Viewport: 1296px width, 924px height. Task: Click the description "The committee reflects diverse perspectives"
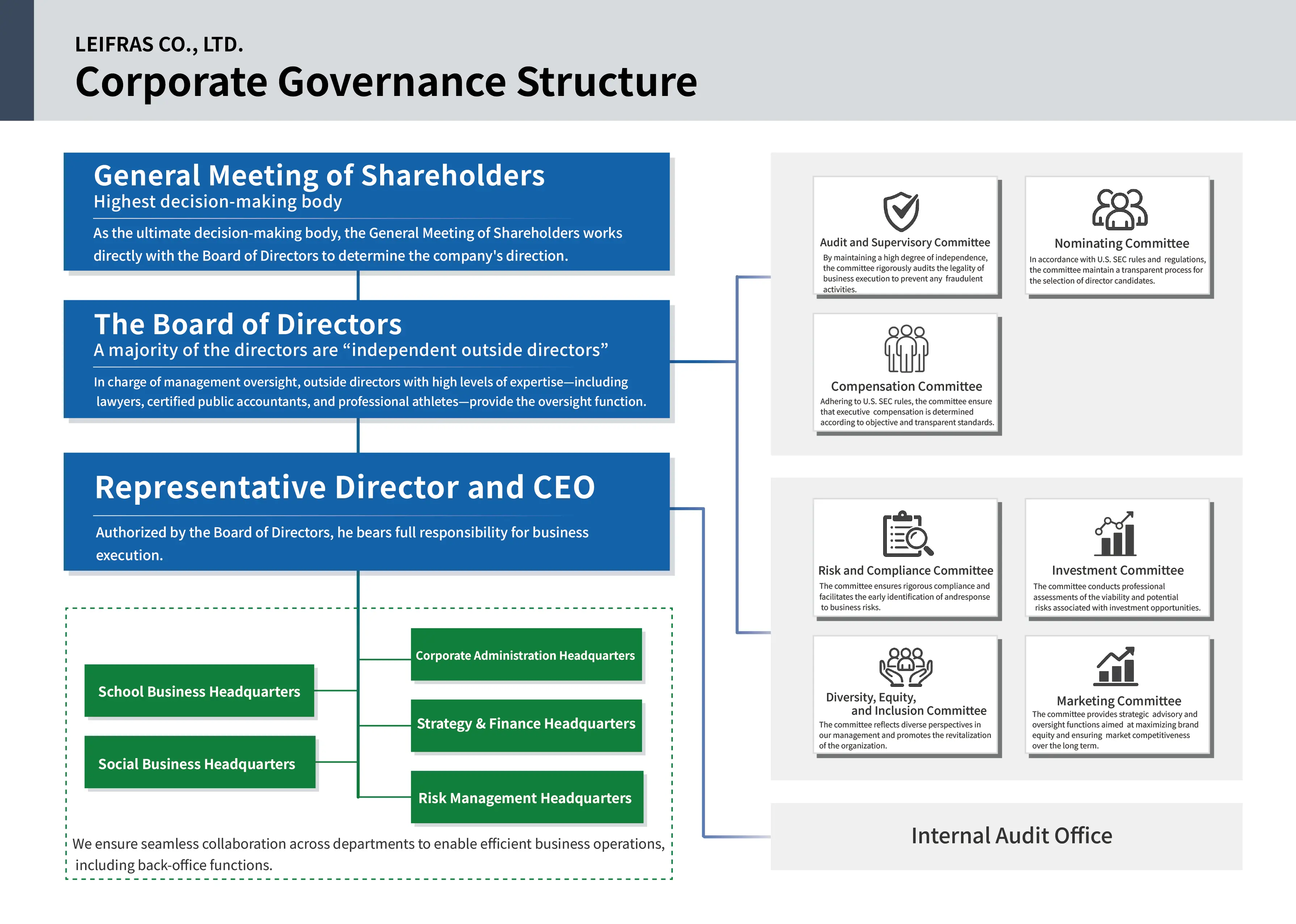tap(905, 735)
